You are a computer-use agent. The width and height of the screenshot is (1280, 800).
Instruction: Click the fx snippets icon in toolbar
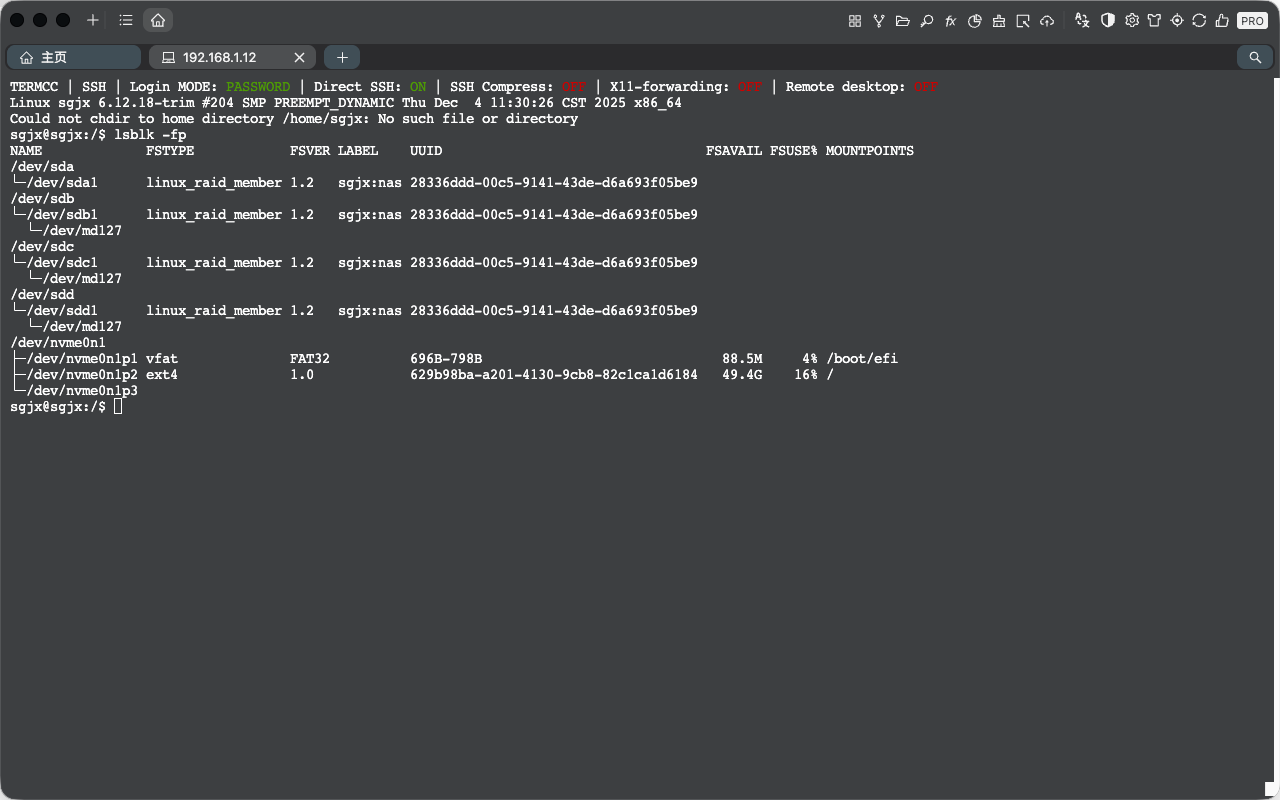[950, 20]
